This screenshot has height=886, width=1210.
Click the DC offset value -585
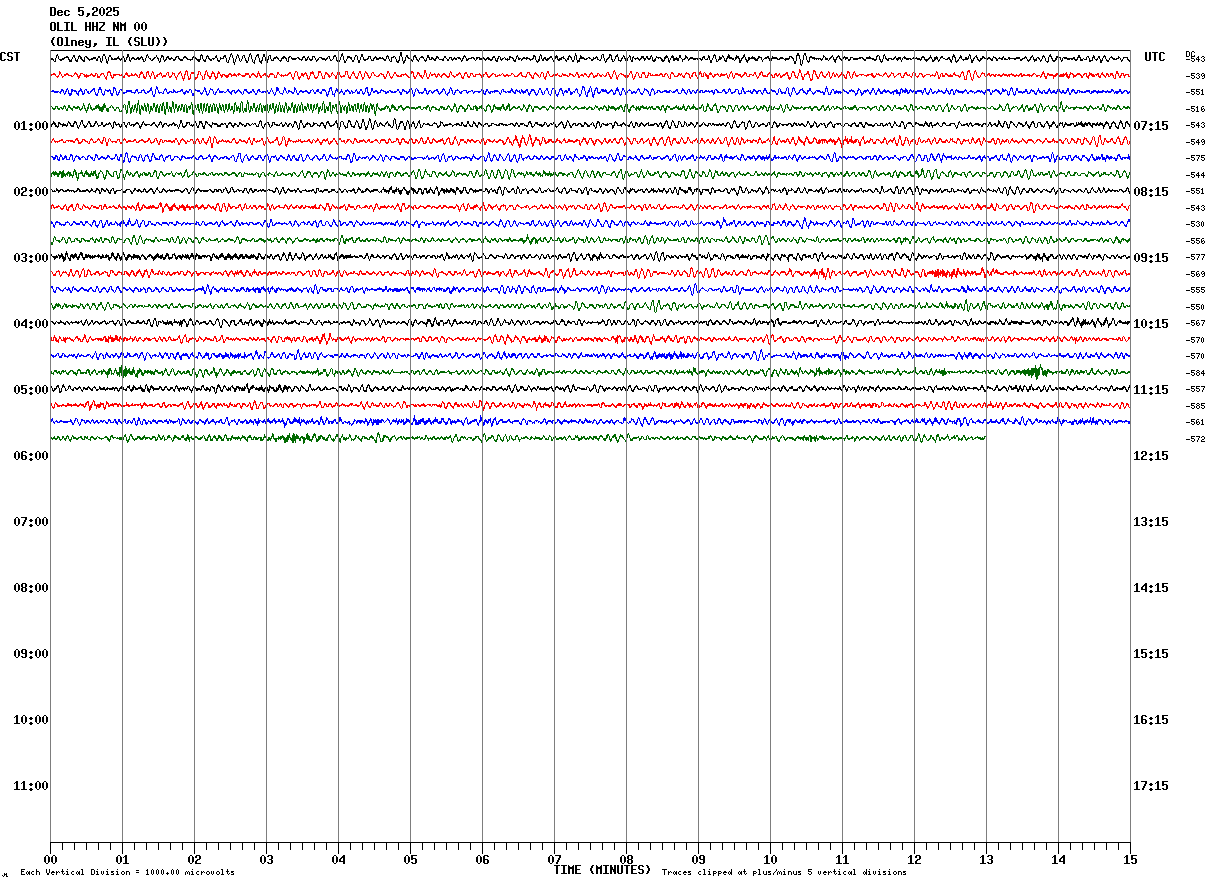[x=1195, y=406]
